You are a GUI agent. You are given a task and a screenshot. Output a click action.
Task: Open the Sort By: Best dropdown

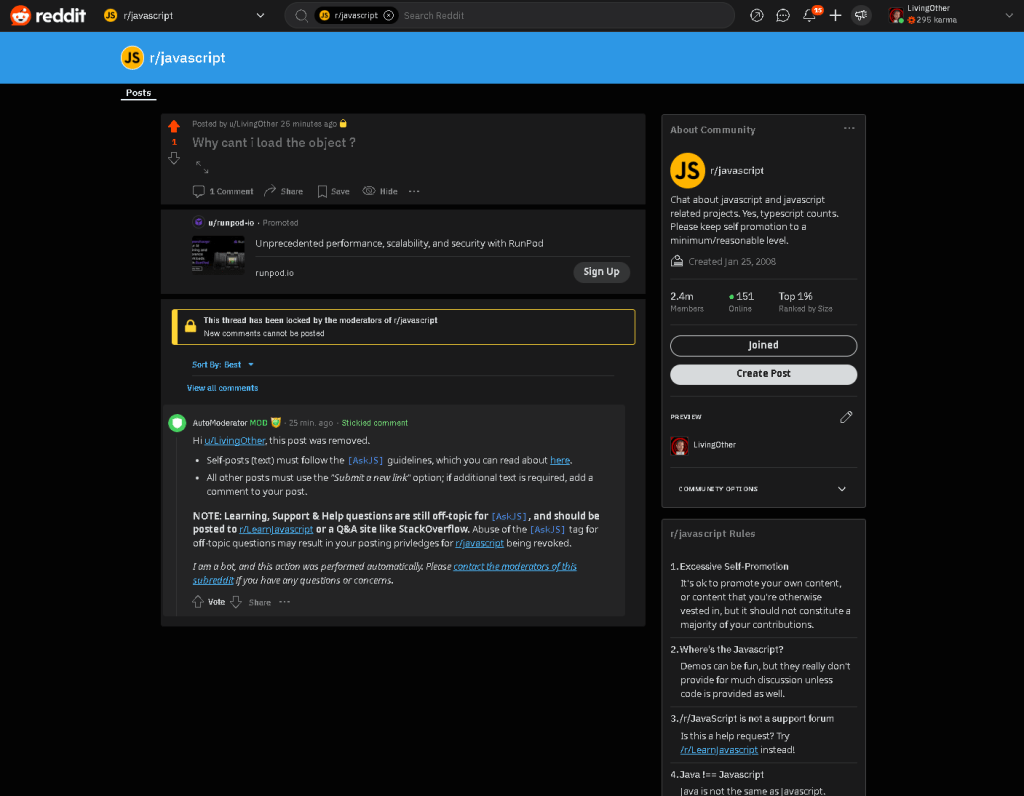(223, 364)
